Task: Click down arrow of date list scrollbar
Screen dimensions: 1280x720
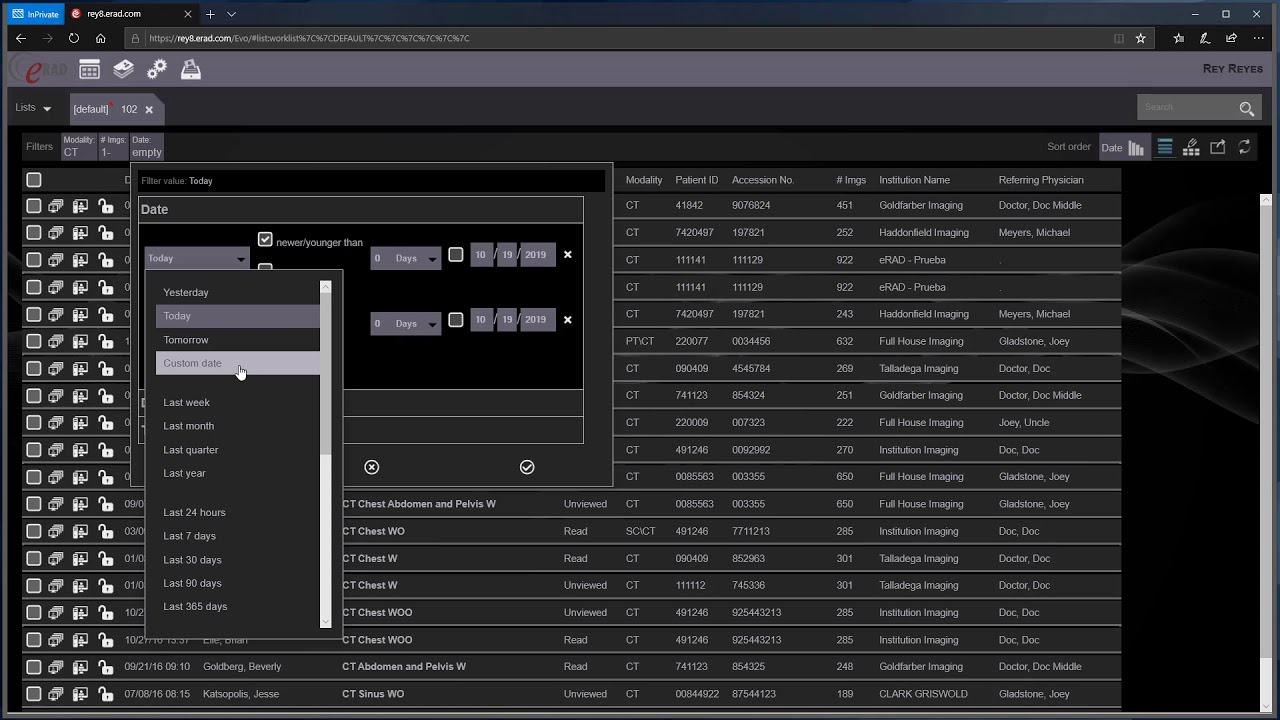Action: tap(325, 623)
